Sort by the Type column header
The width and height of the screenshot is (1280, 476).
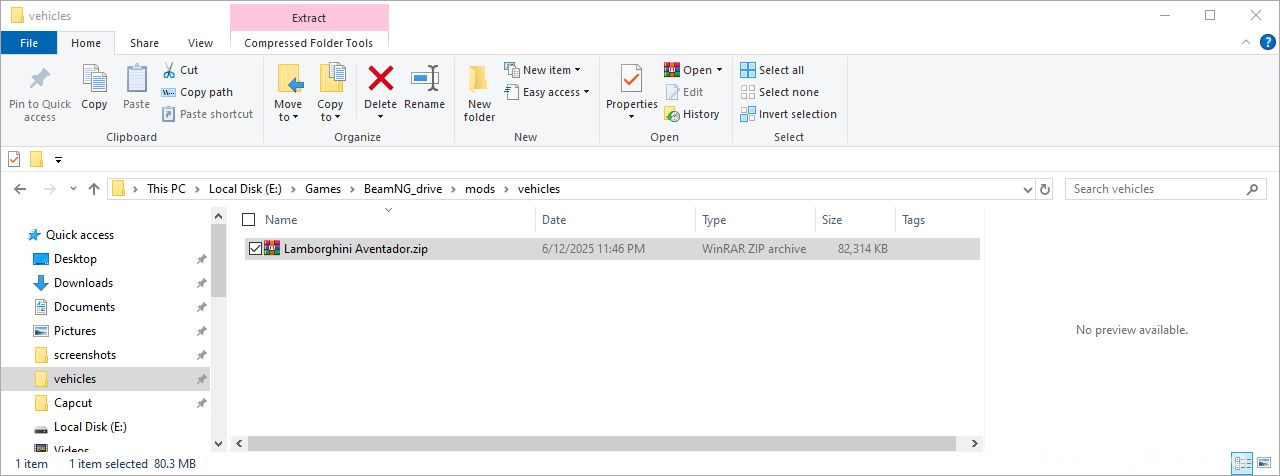point(756,220)
